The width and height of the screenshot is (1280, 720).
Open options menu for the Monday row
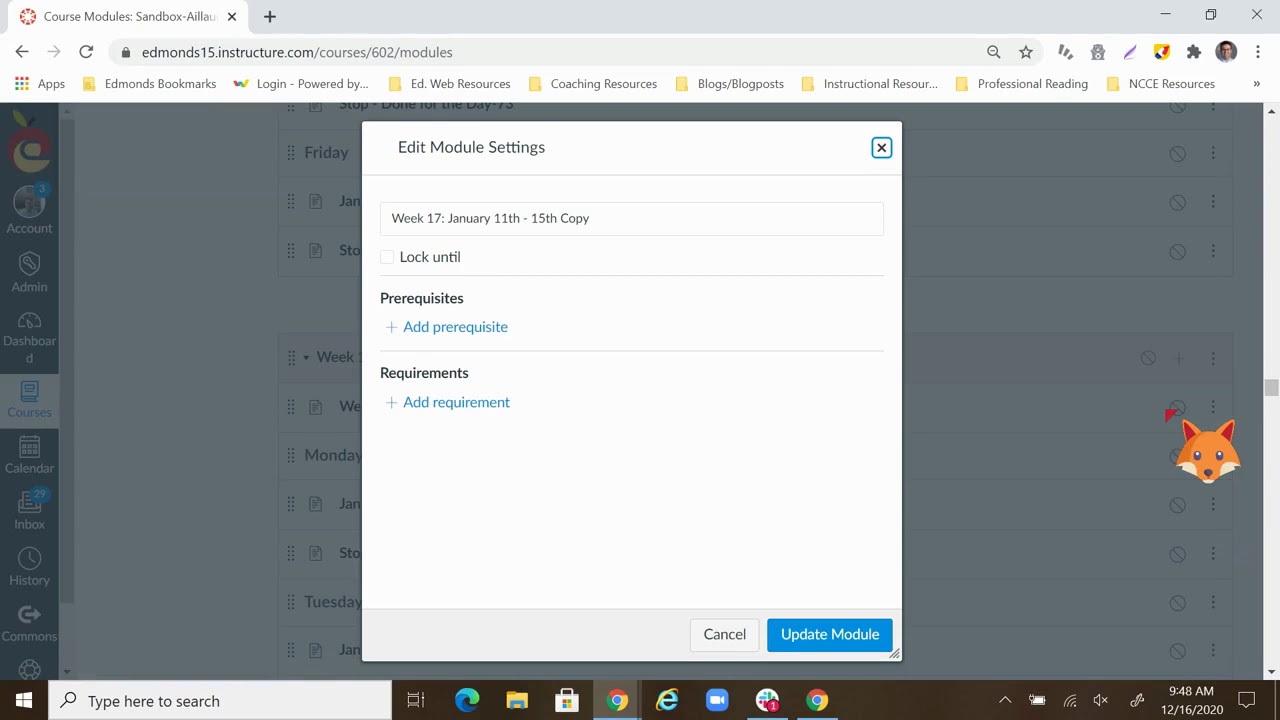1213,455
